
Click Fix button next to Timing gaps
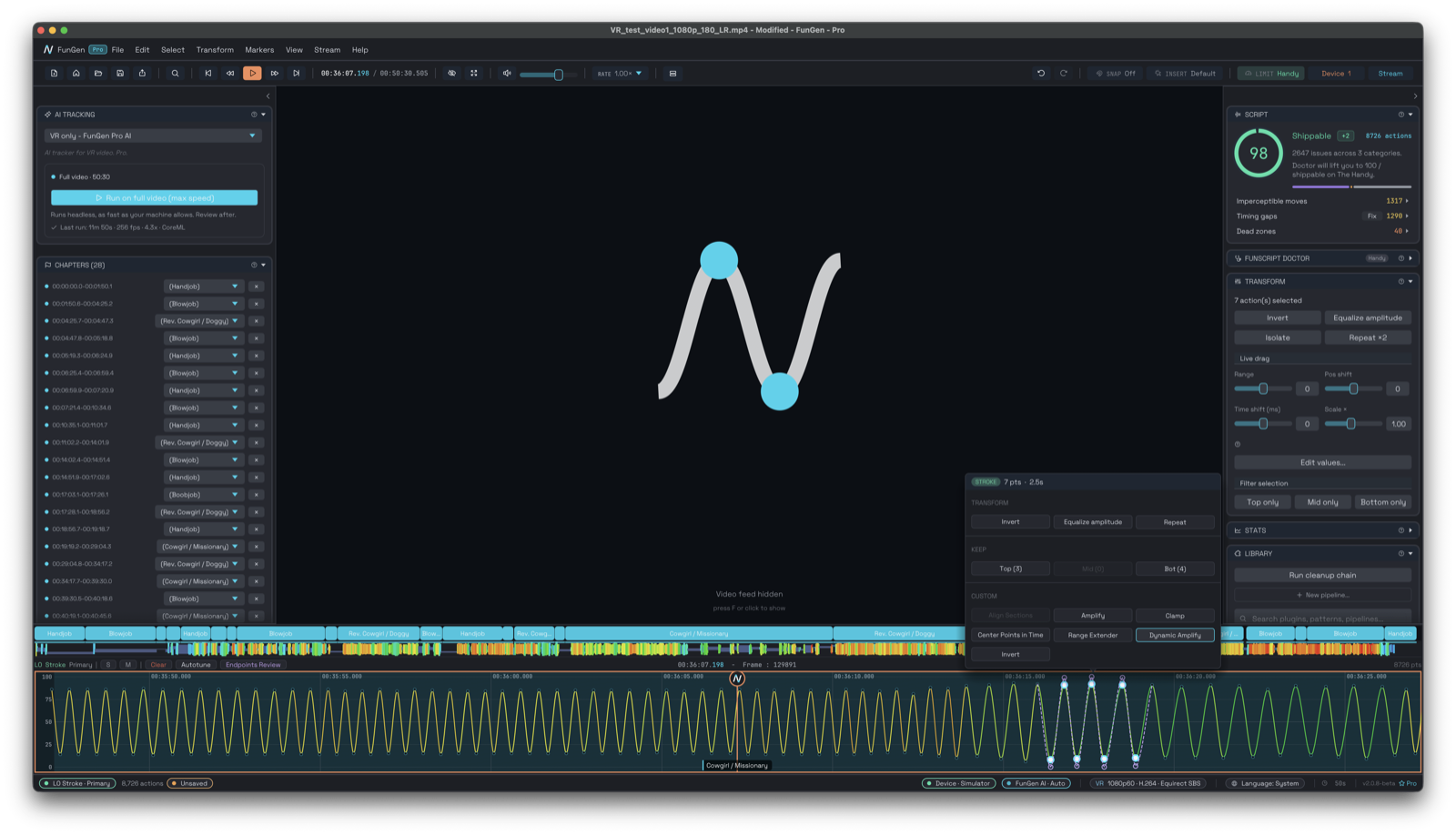pos(1371,216)
